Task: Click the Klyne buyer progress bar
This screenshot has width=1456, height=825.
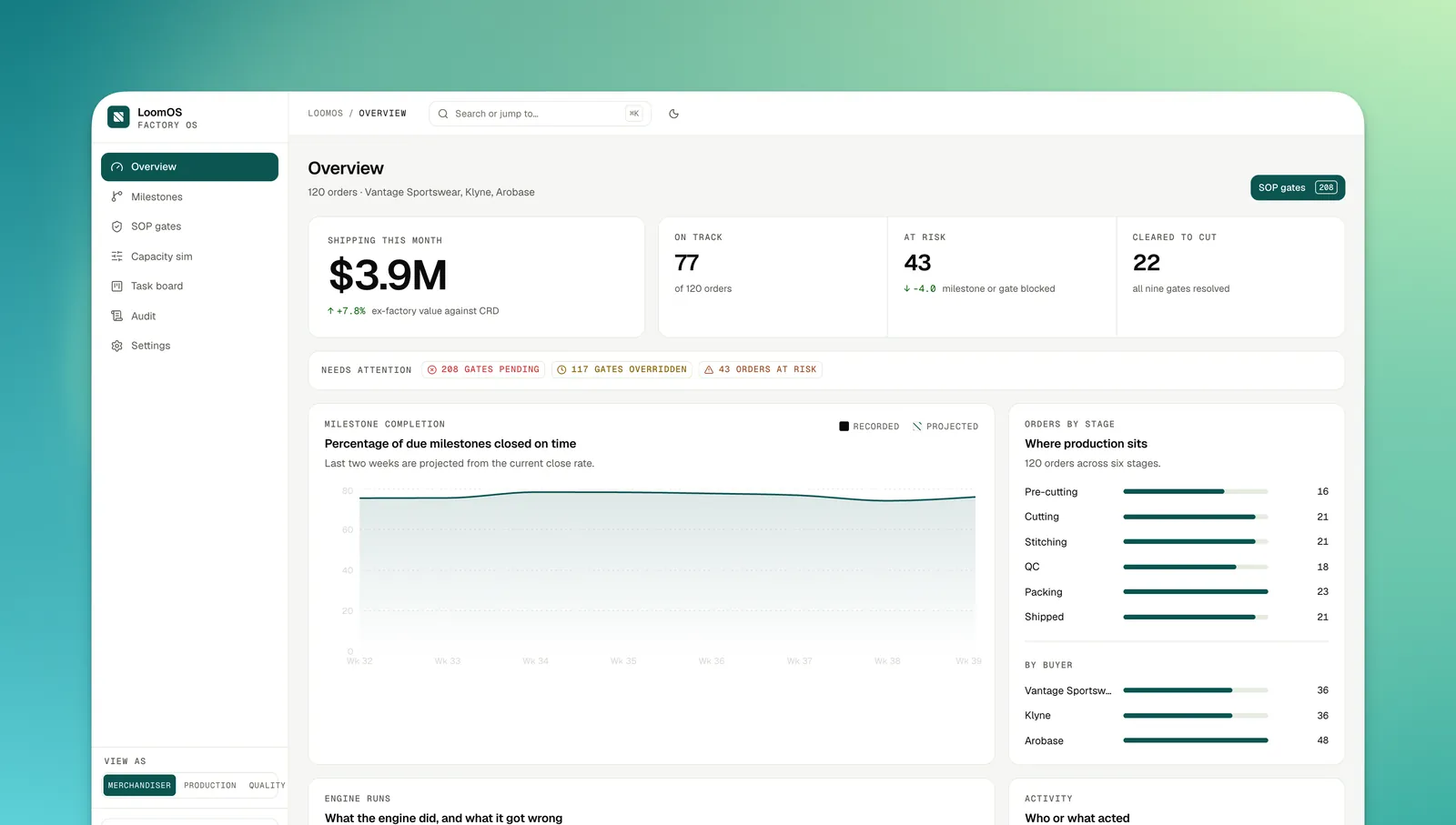Action: [x=1196, y=716]
